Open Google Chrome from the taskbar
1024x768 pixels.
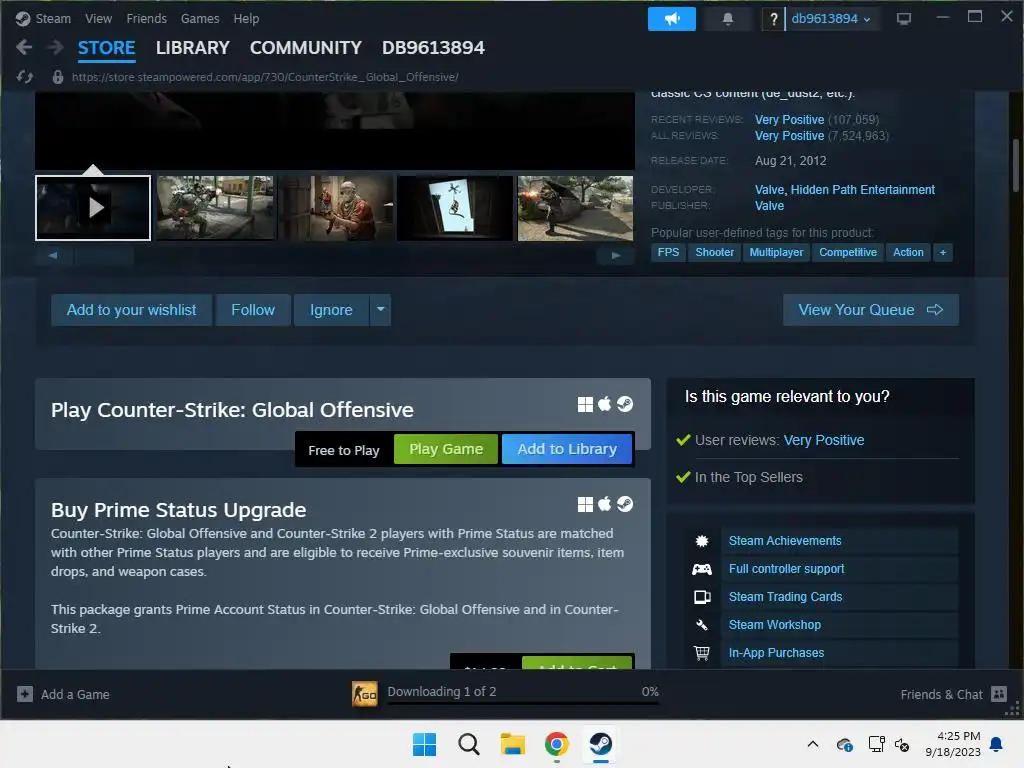pyautogui.click(x=556, y=744)
